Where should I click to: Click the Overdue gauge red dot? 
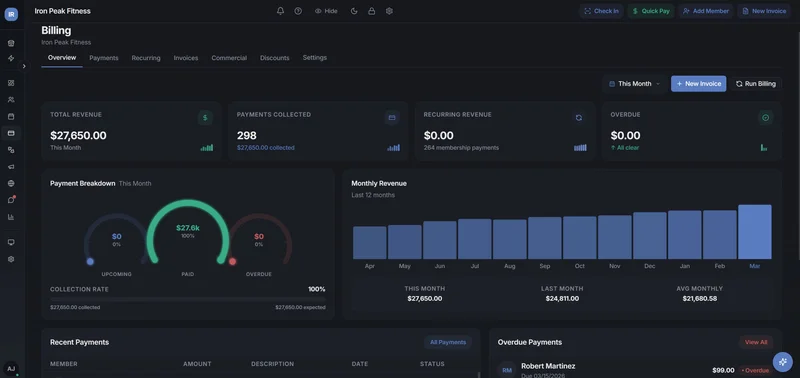[x=233, y=262]
